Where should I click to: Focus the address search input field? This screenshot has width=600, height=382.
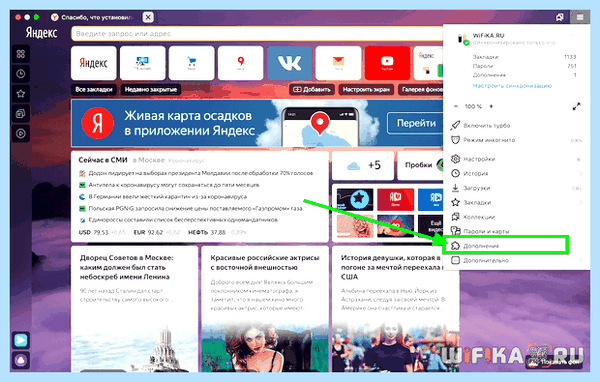tap(256, 34)
